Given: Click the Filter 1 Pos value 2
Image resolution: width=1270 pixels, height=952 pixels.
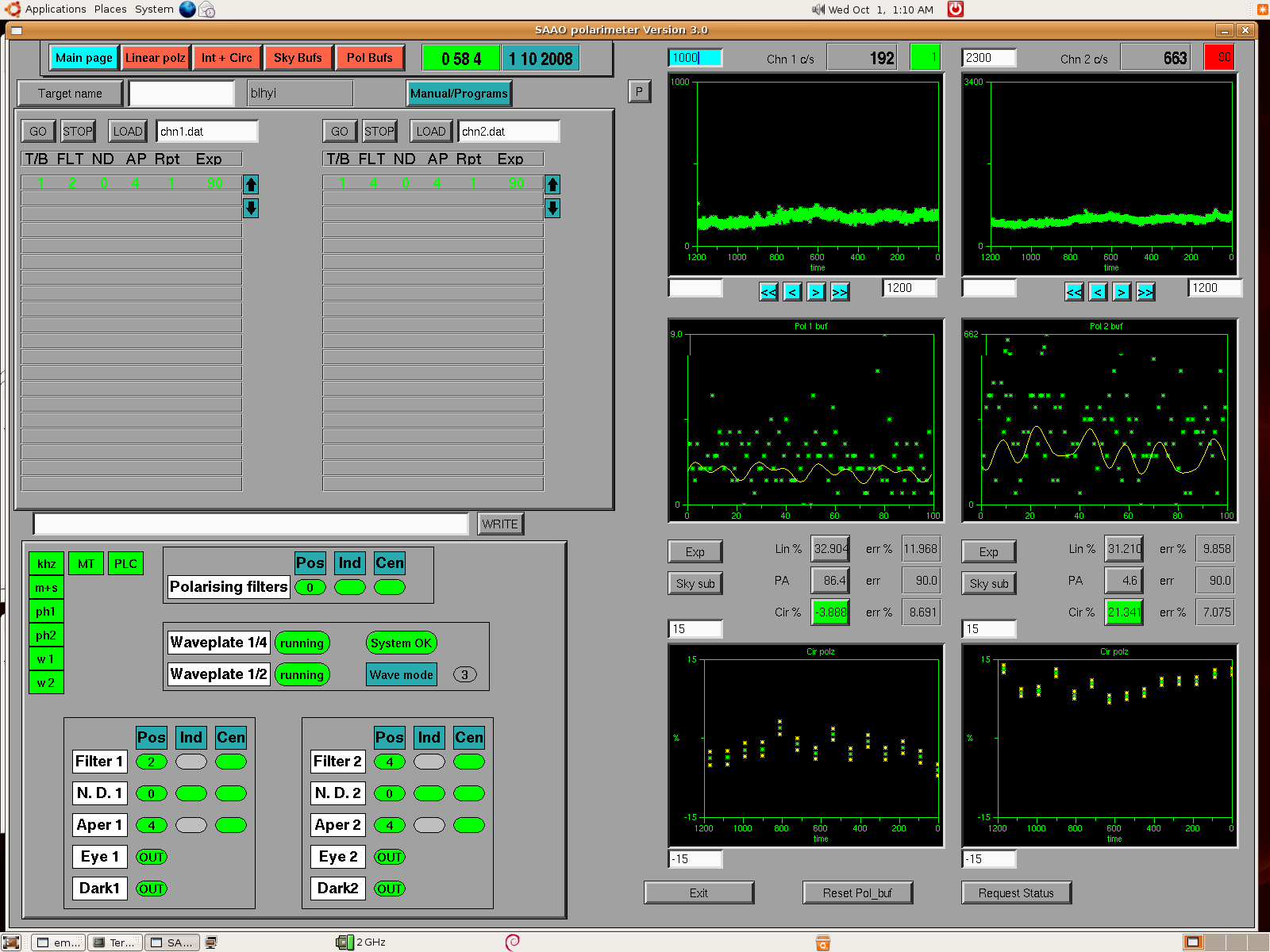Looking at the screenshot, I should pyautogui.click(x=152, y=762).
